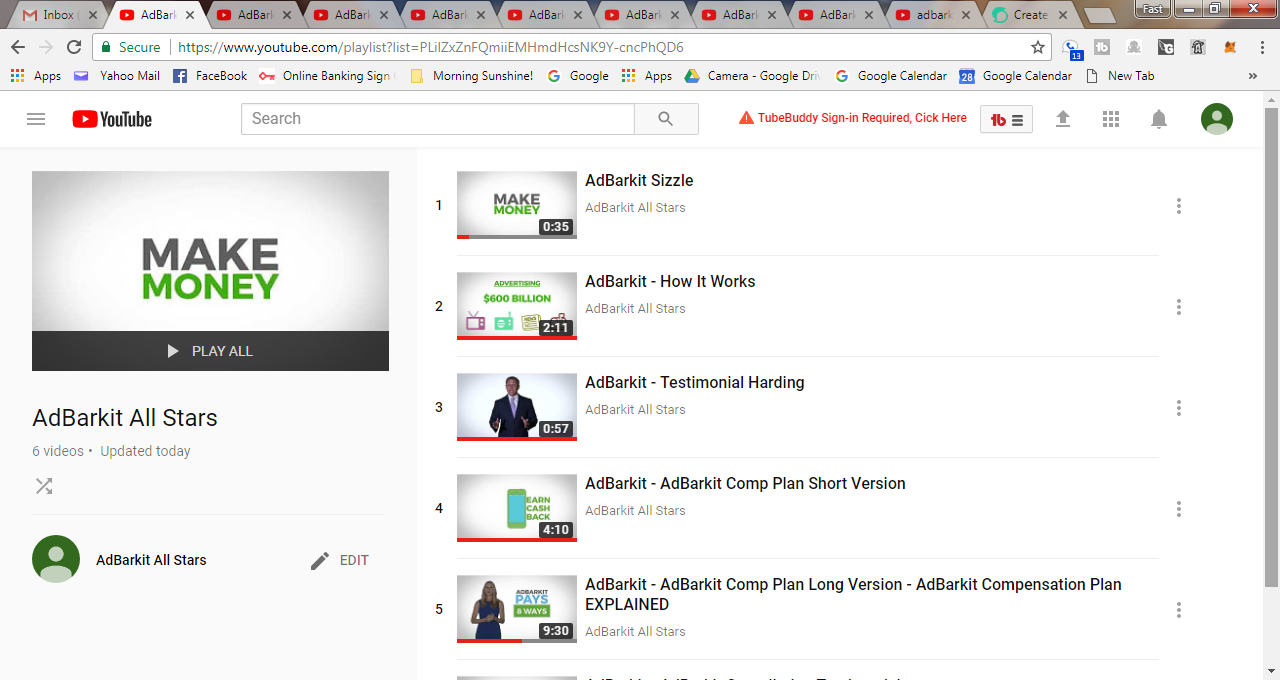
Task: Open AdBarkit - Testimonial Harding title
Action: coord(695,383)
